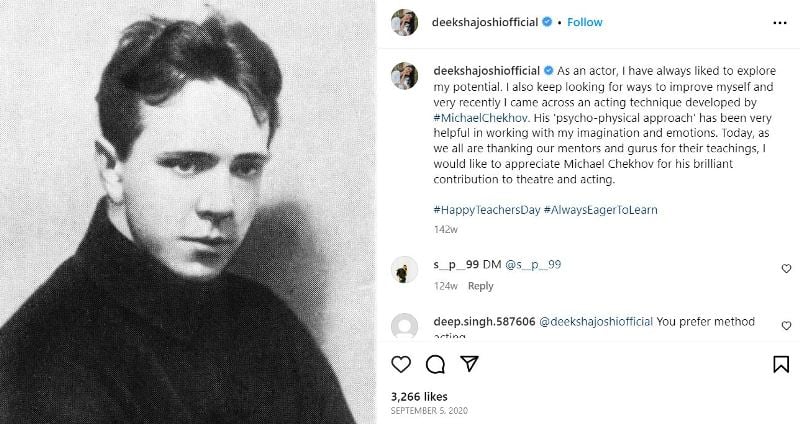Open the @s__p__99 mention link

[533, 263]
